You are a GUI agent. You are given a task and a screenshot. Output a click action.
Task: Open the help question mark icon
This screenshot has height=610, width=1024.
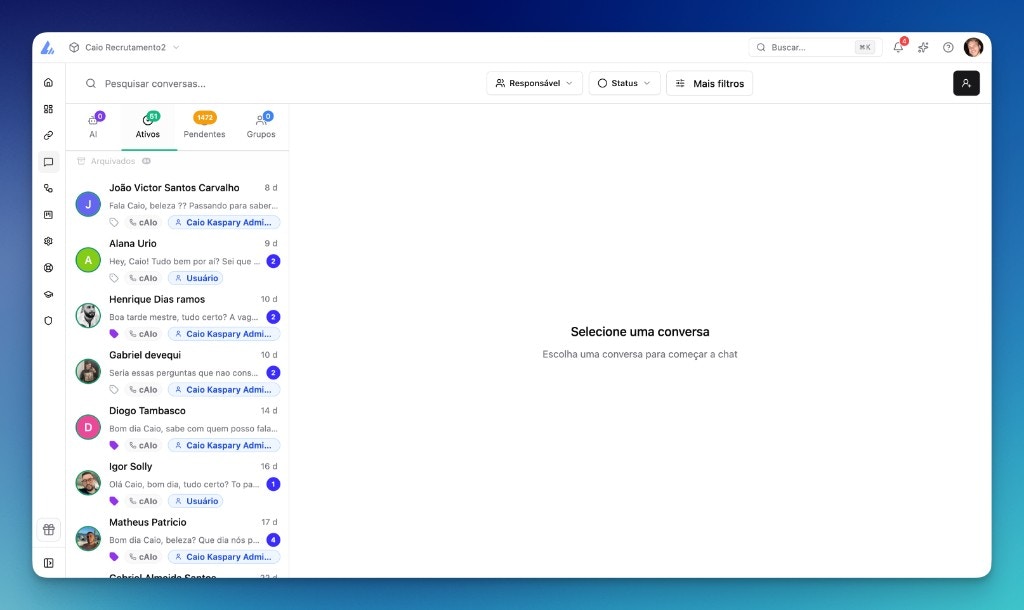(x=947, y=47)
